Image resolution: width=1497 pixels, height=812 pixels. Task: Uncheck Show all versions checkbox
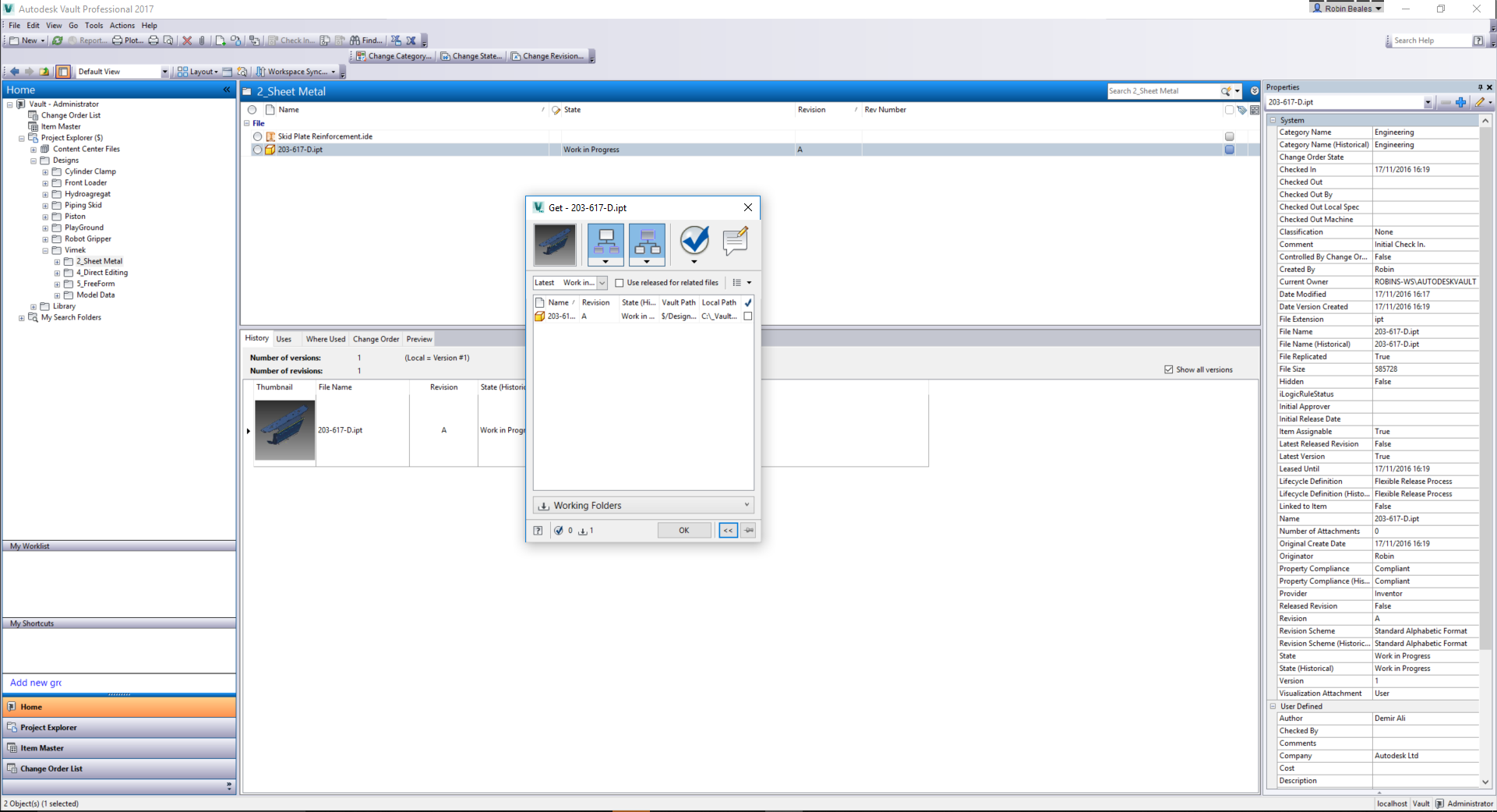[x=1168, y=369]
